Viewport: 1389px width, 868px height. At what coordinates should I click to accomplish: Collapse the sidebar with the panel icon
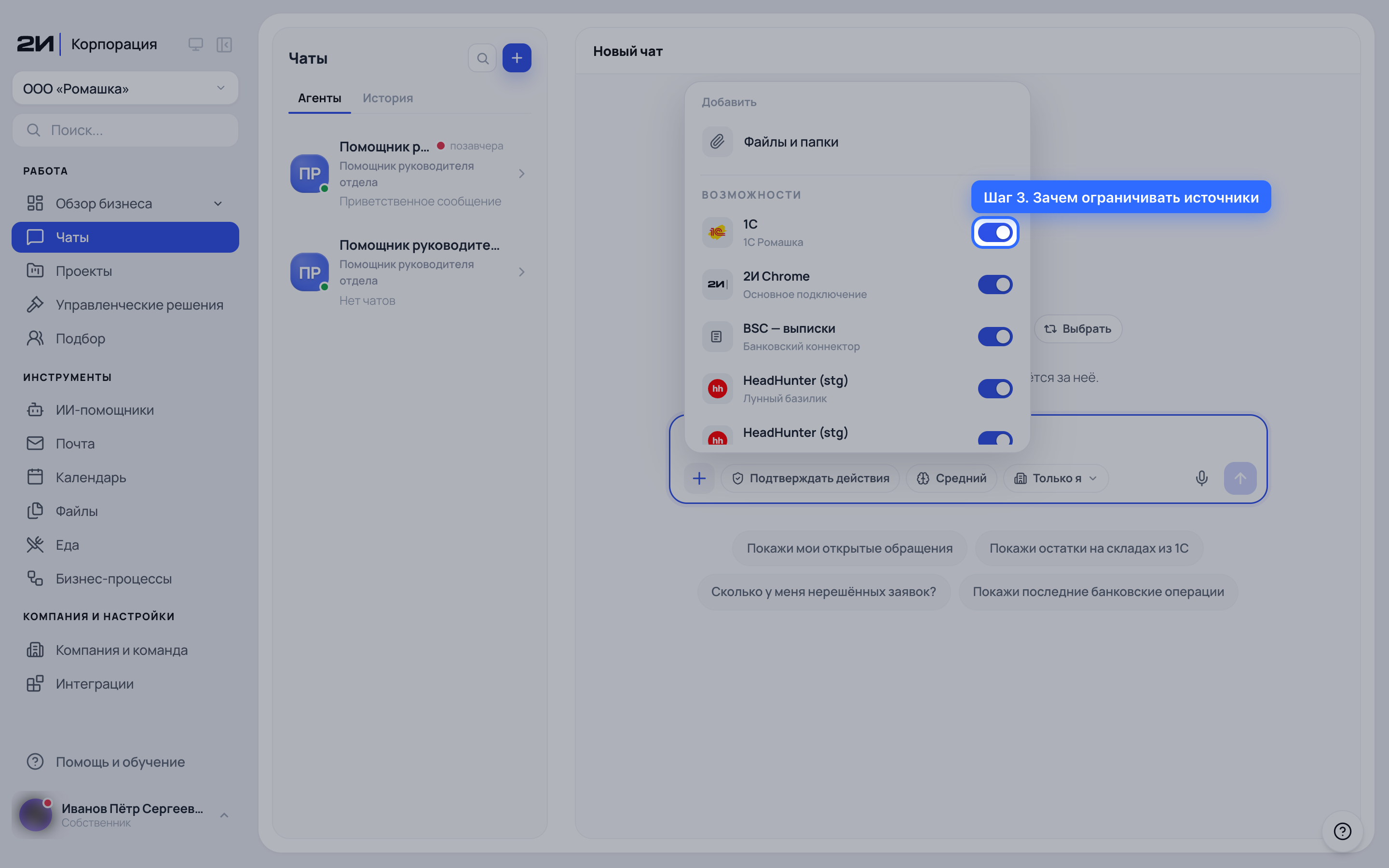click(x=224, y=44)
